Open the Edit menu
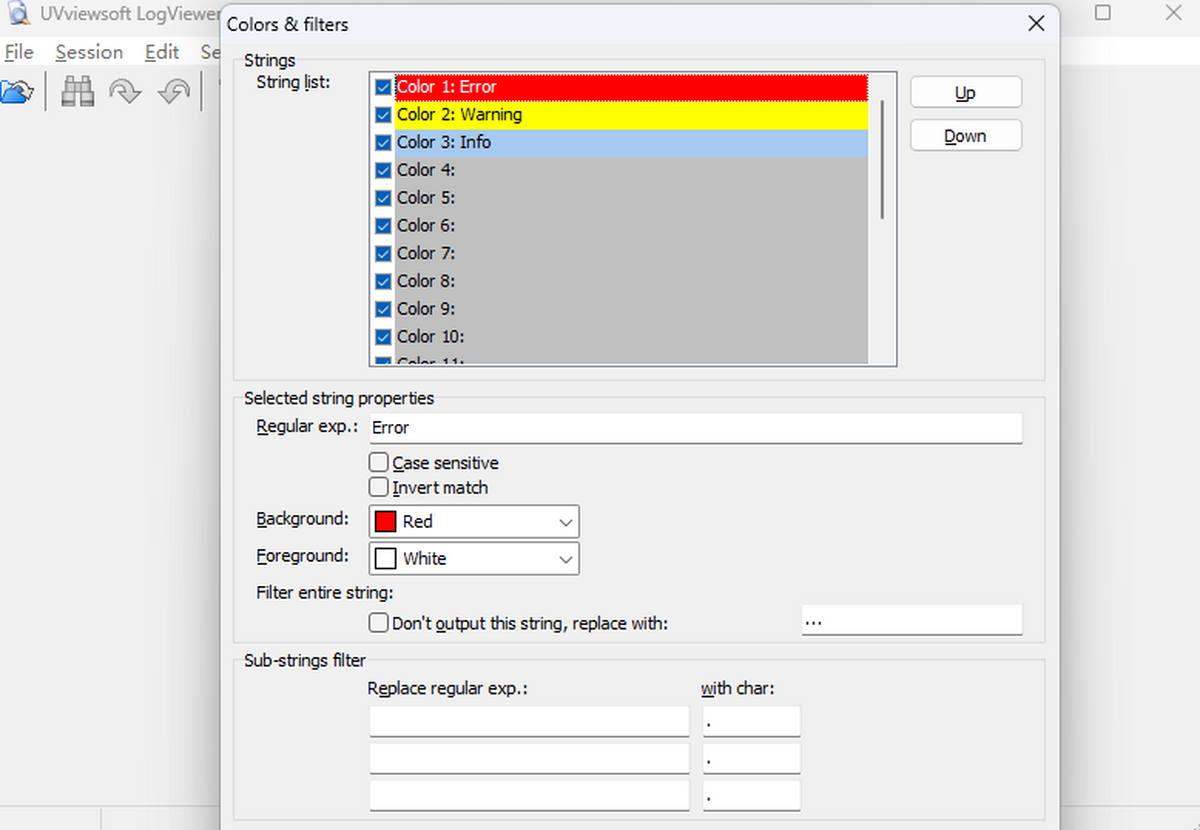This screenshot has width=1200, height=830. click(x=162, y=52)
